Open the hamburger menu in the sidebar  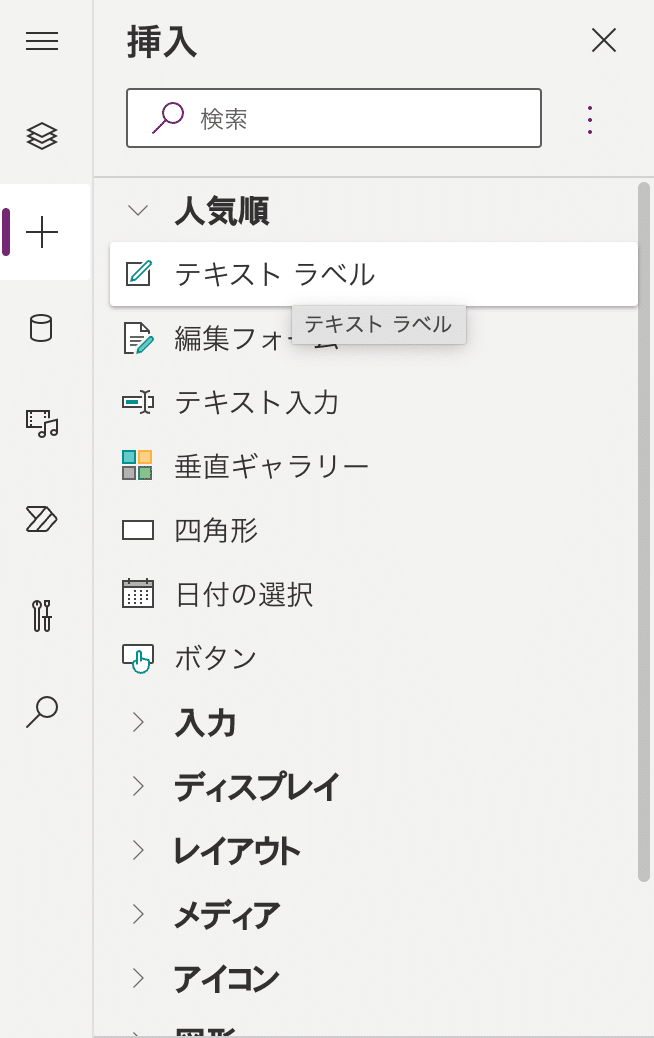tap(42, 41)
